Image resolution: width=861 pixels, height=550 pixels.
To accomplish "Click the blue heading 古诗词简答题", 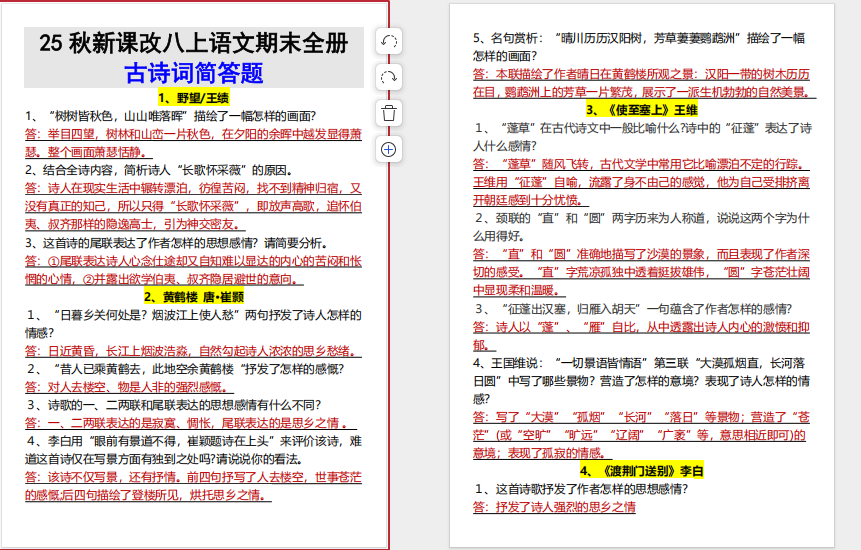I will 194,73.
